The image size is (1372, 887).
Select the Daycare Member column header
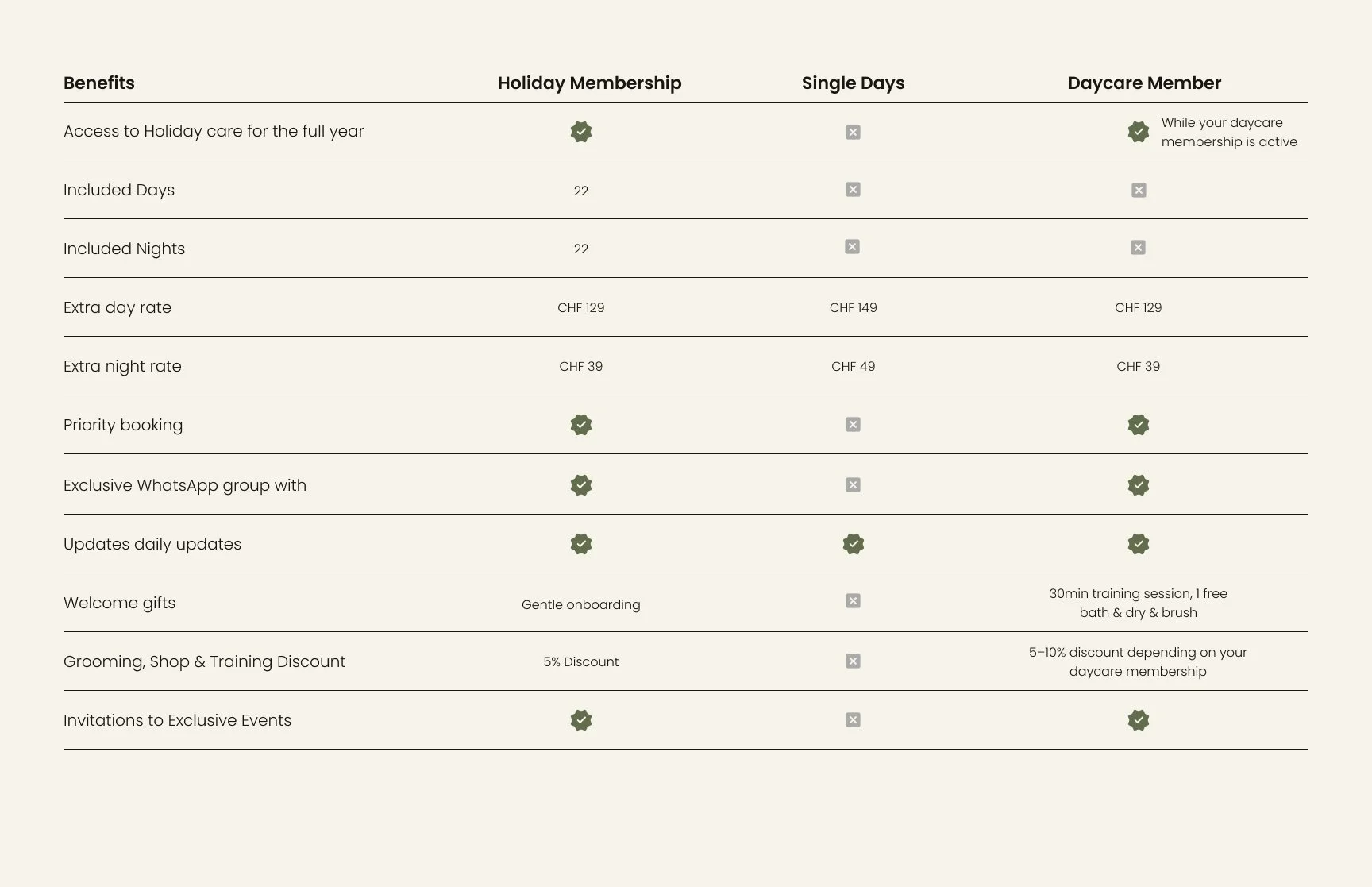point(1144,83)
